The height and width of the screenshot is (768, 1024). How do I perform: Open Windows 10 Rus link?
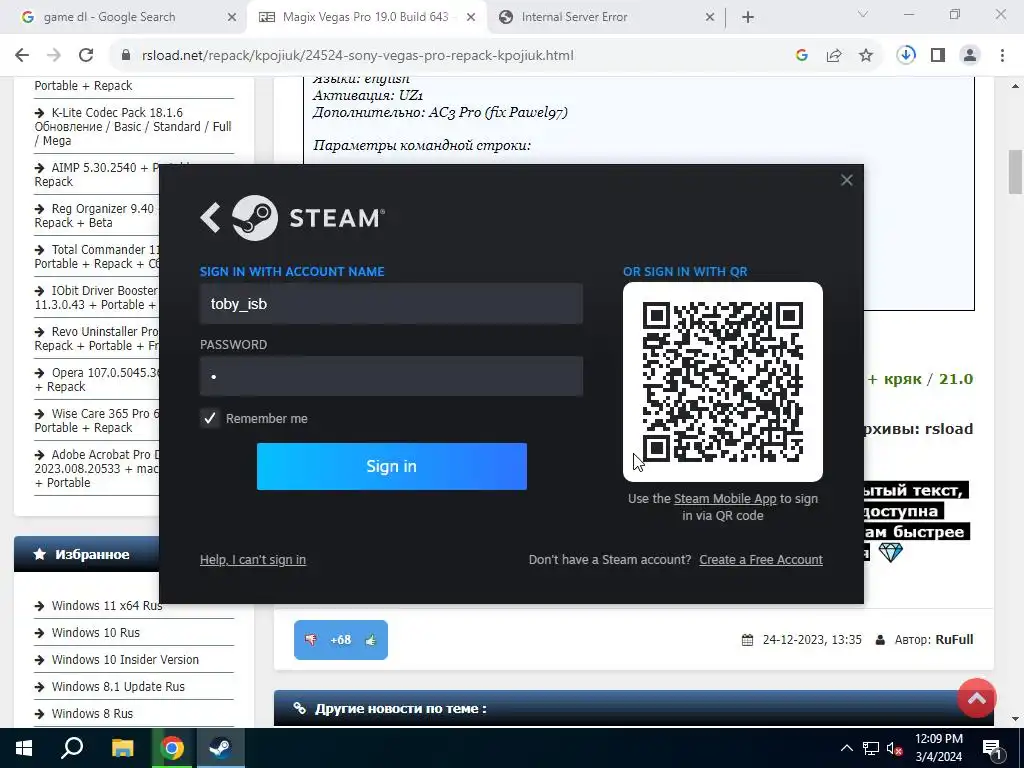pos(95,633)
